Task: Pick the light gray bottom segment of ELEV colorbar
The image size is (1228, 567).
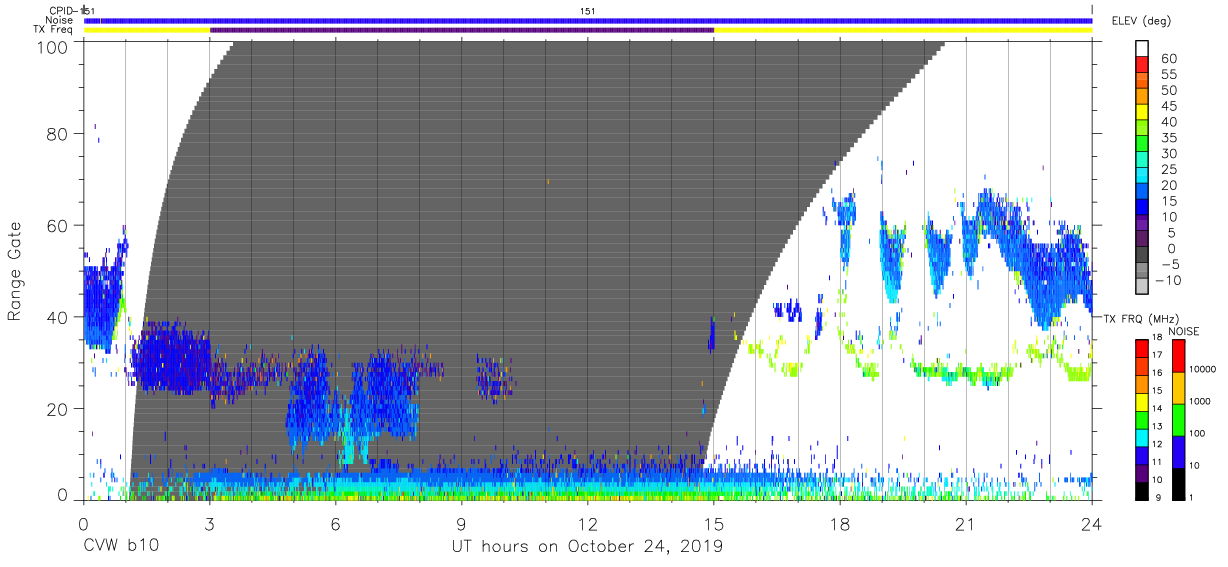Action: click(x=1143, y=288)
